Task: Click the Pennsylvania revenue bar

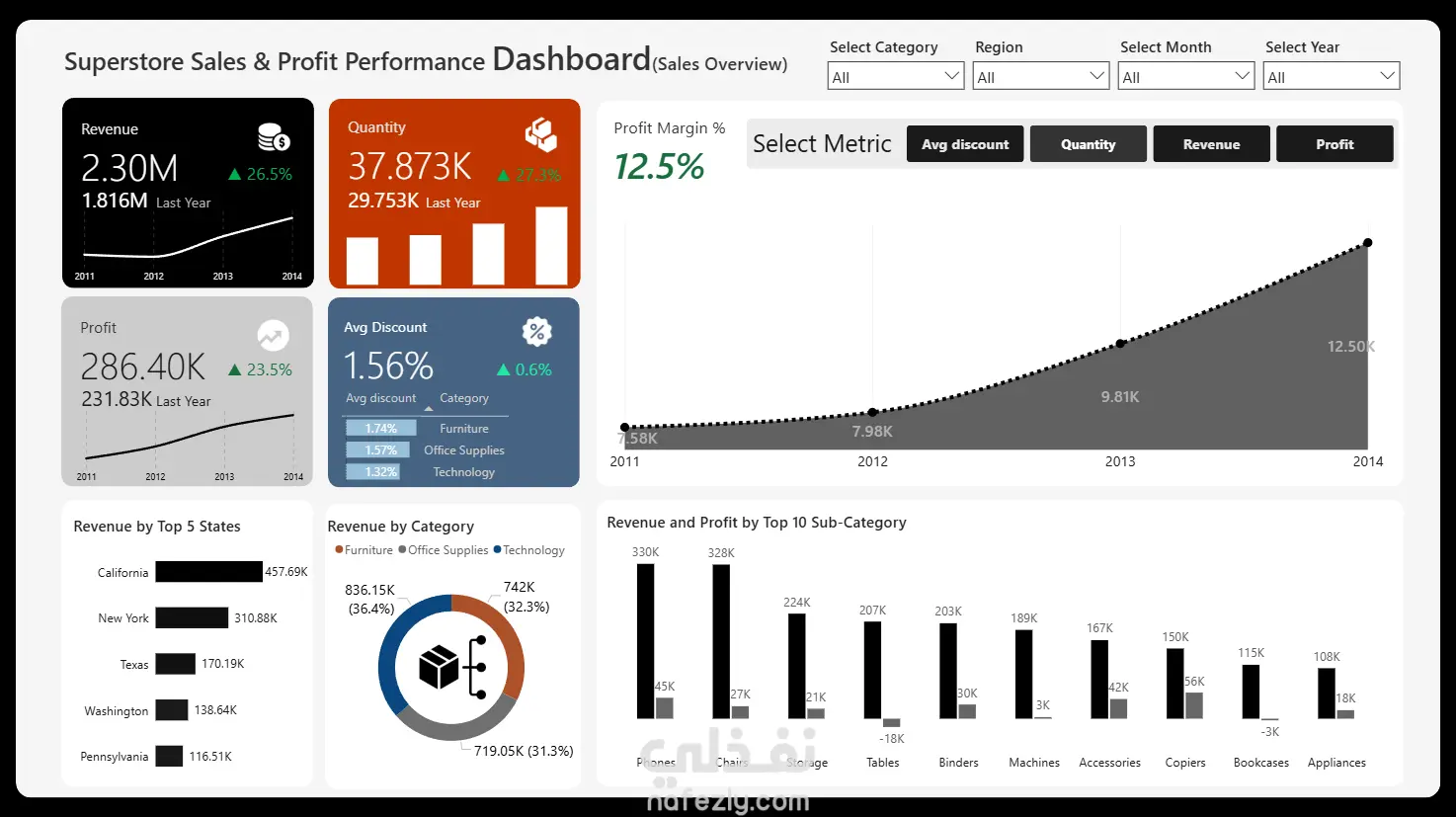Action: coord(169,756)
